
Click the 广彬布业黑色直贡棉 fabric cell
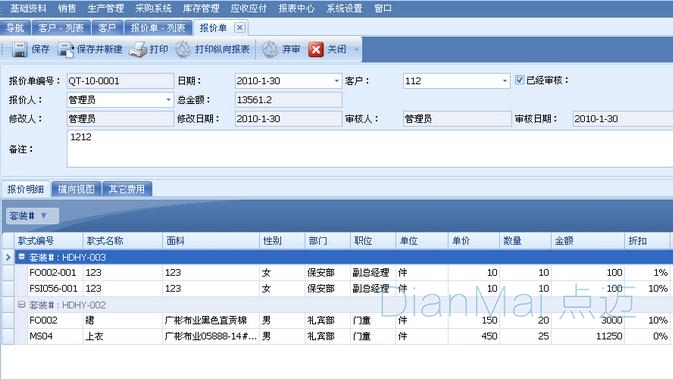point(211,320)
